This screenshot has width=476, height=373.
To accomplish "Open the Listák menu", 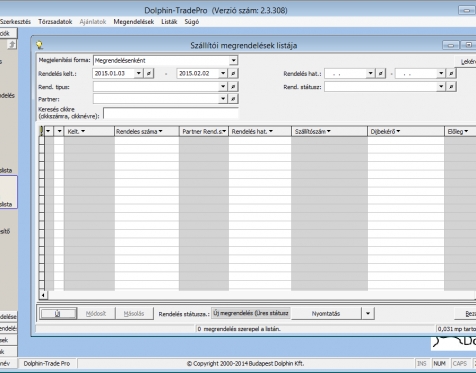I will point(169,22).
